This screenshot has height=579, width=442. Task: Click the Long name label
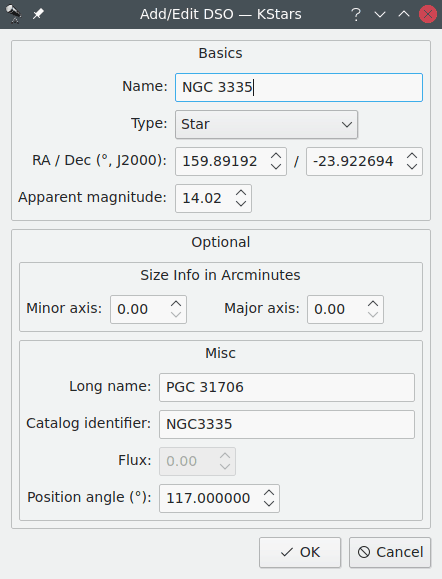tap(110, 387)
